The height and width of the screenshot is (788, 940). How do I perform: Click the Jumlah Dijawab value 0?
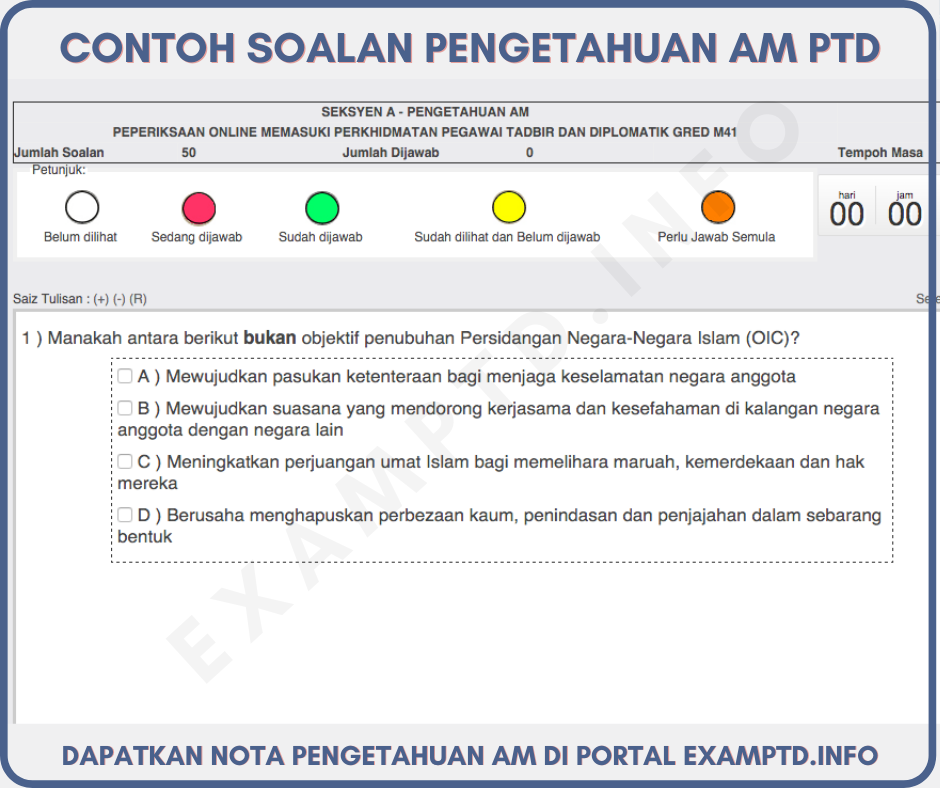529,153
